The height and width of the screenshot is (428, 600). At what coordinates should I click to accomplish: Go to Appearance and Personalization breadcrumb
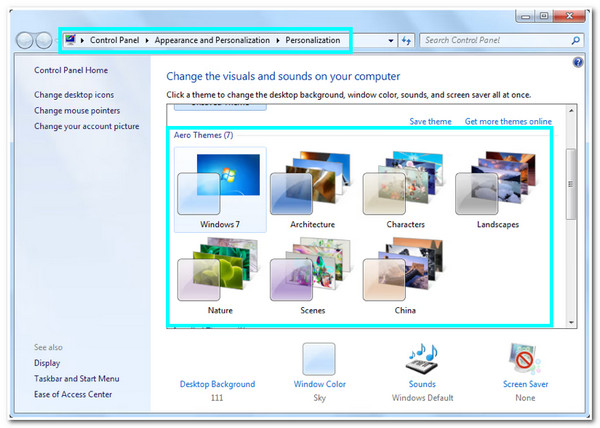(212, 40)
